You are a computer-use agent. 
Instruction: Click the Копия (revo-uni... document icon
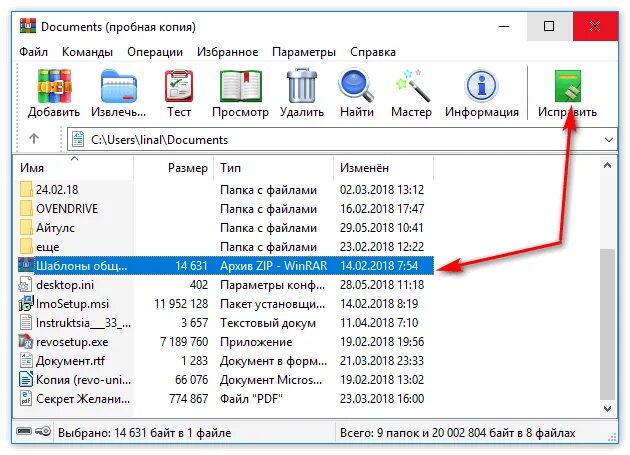(x=26, y=379)
